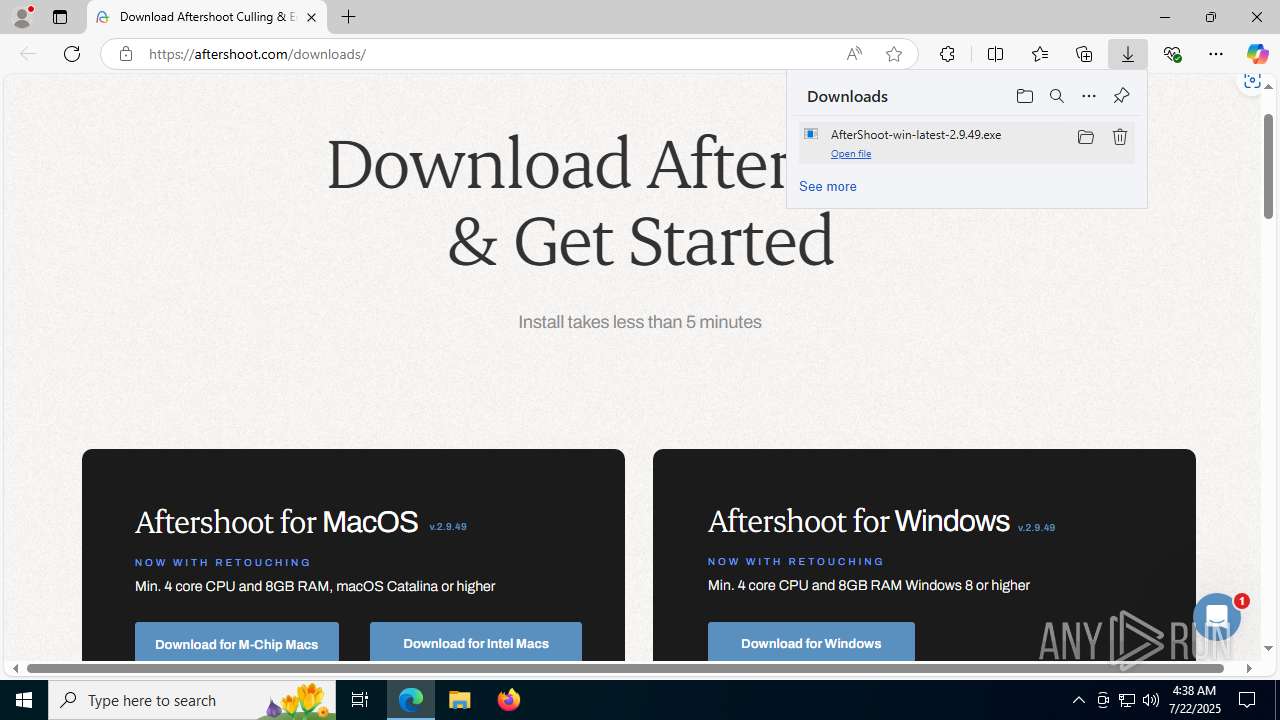Click the scroll down arrow

1268,649
